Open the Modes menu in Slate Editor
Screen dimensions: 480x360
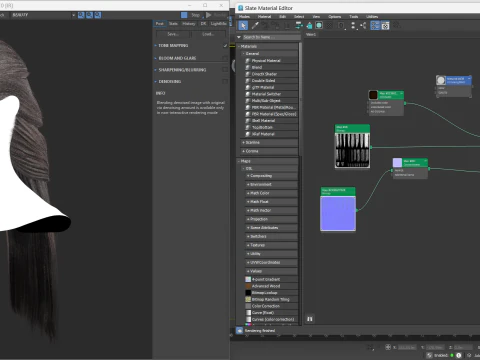(x=244, y=17)
